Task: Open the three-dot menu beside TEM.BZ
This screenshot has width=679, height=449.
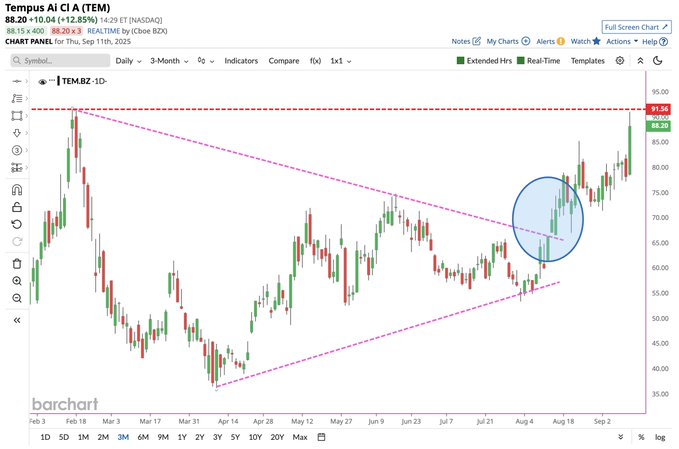Action: point(52,81)
